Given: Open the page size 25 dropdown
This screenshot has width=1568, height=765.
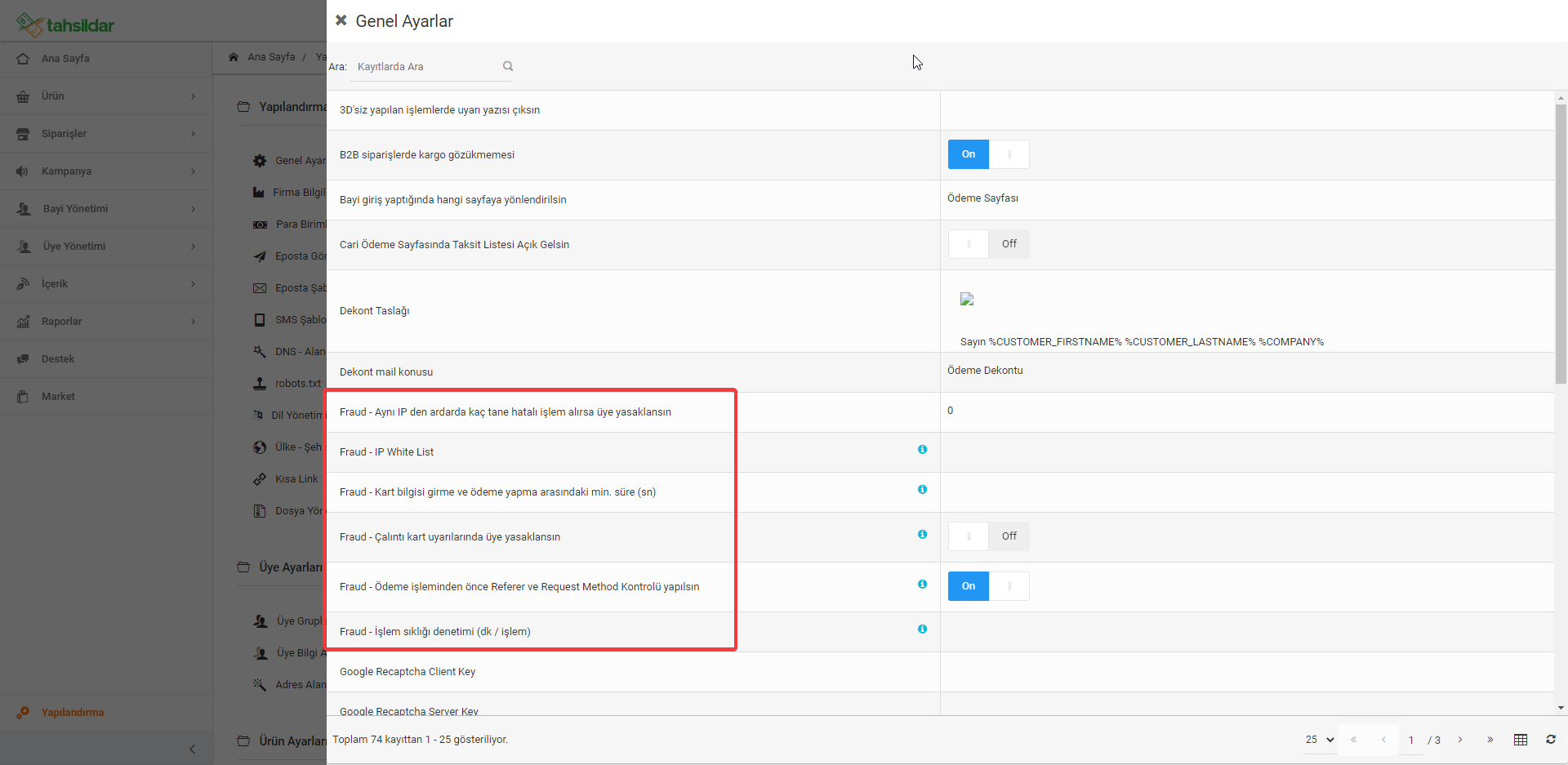Looking at the screenshot, I should (x=1319, y=740).
